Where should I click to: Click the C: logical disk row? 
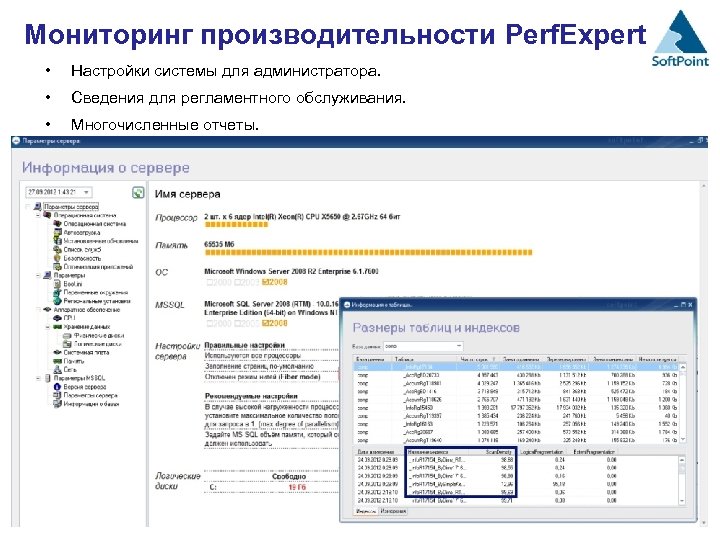[271, 487]
